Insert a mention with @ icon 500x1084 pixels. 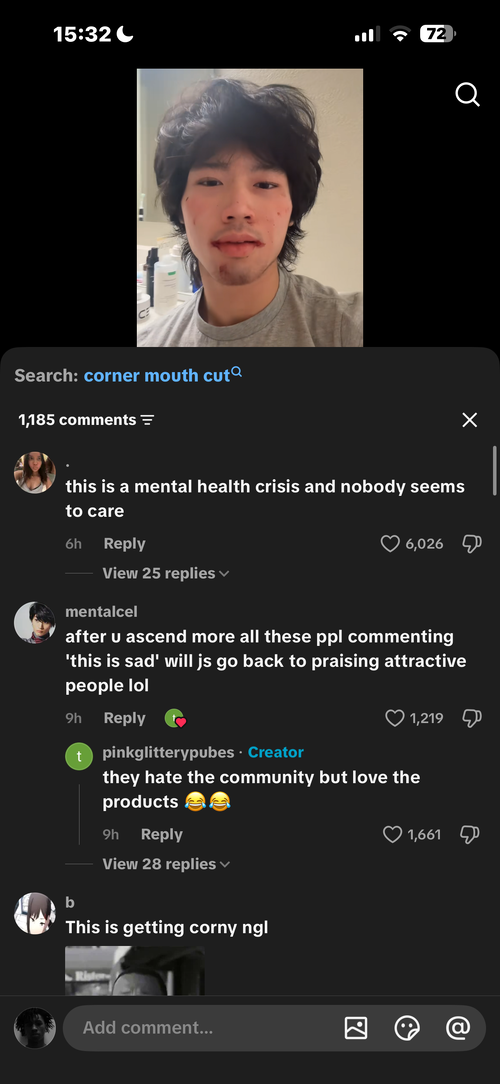pos(458,1028)
